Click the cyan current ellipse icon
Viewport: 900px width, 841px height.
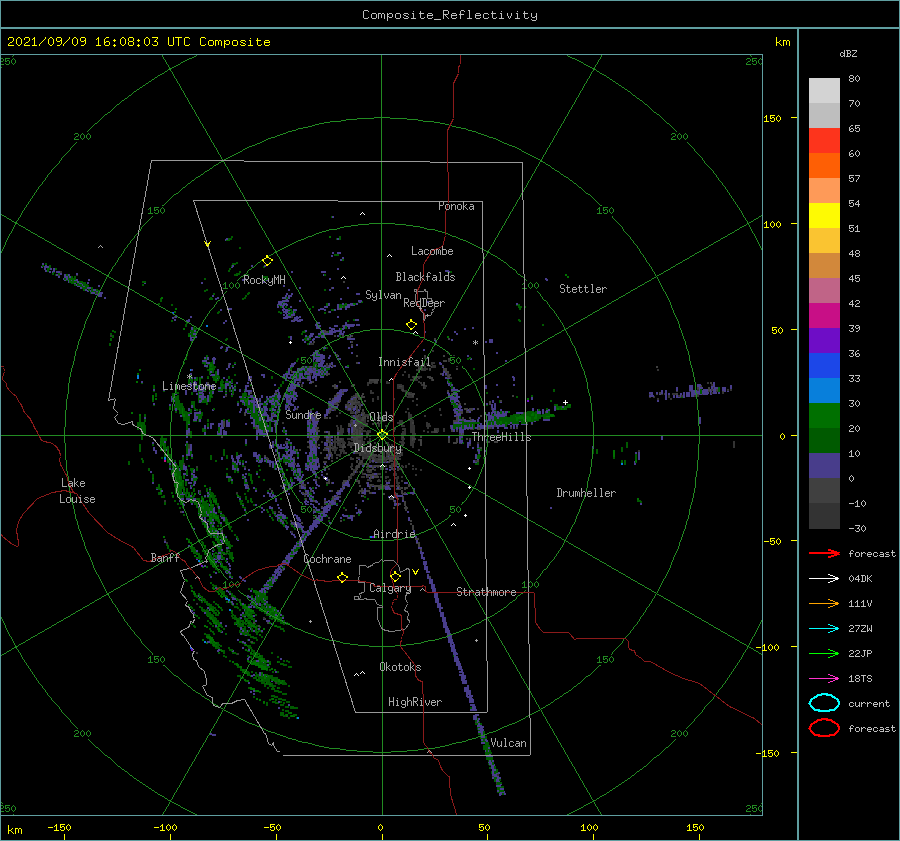point(824,703)
